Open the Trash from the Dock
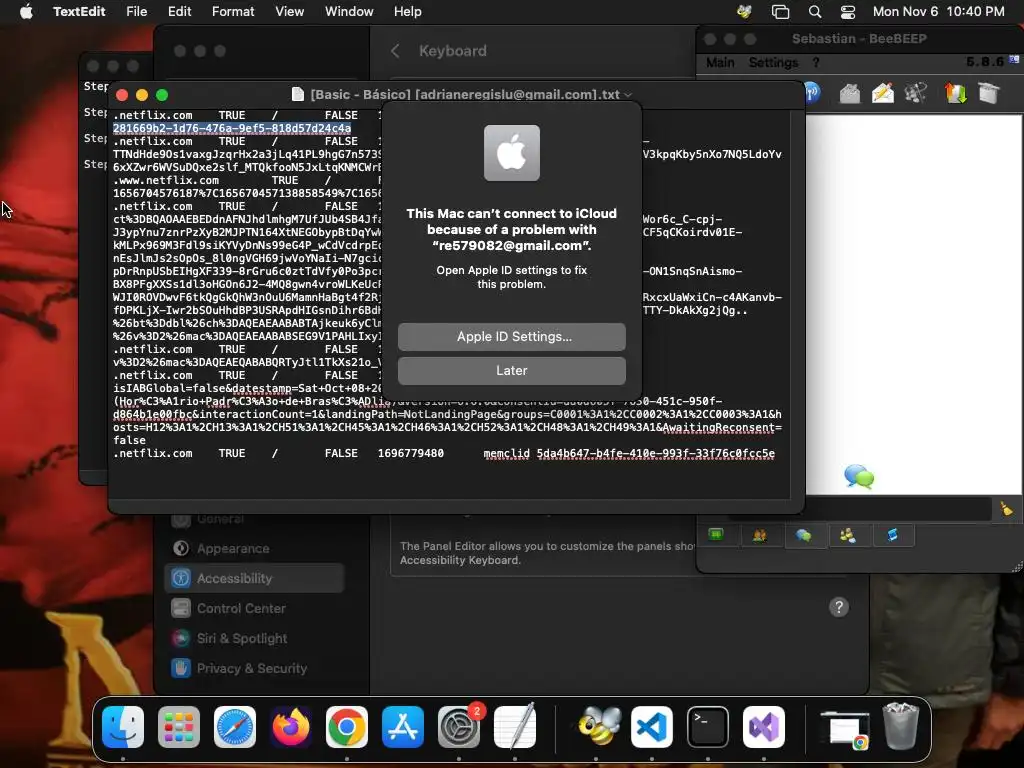 coord(901,726)
